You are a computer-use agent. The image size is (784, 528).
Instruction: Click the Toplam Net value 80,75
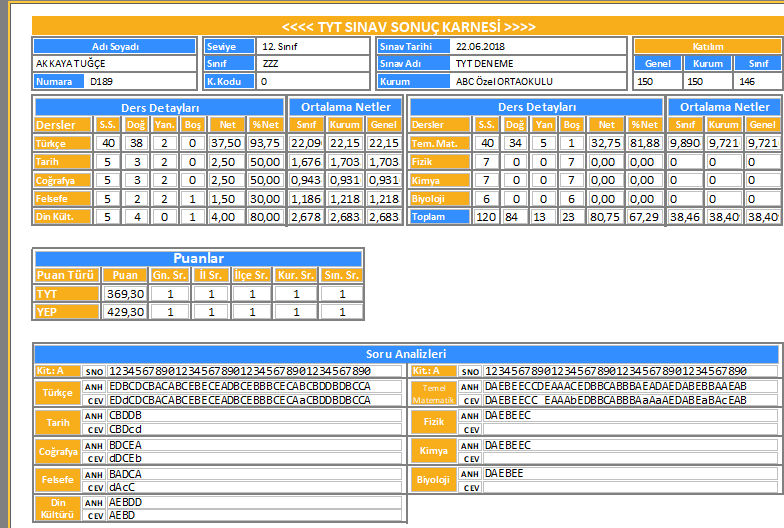[x=606, y=216]
